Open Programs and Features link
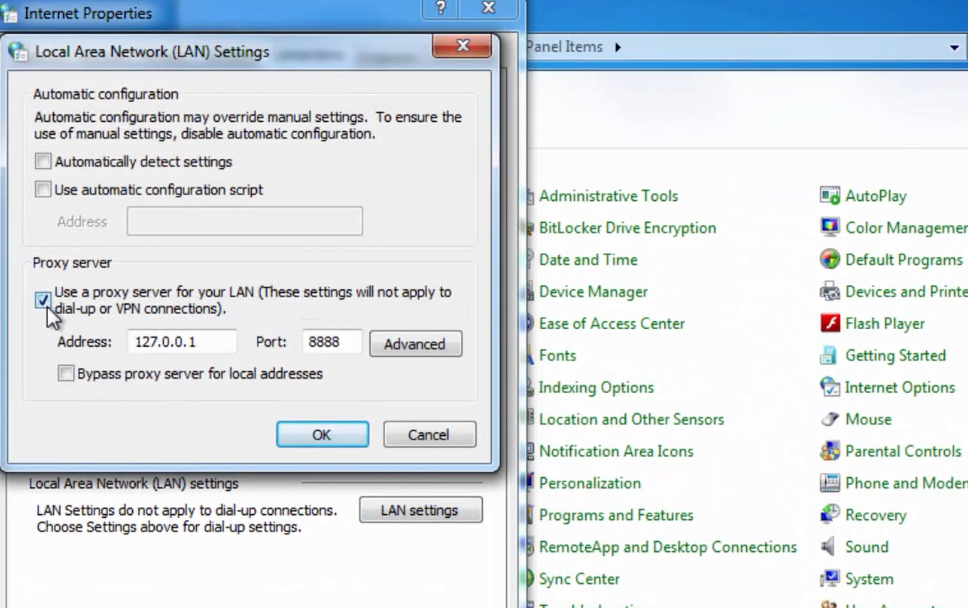968x608 pixels. [616, 515]
